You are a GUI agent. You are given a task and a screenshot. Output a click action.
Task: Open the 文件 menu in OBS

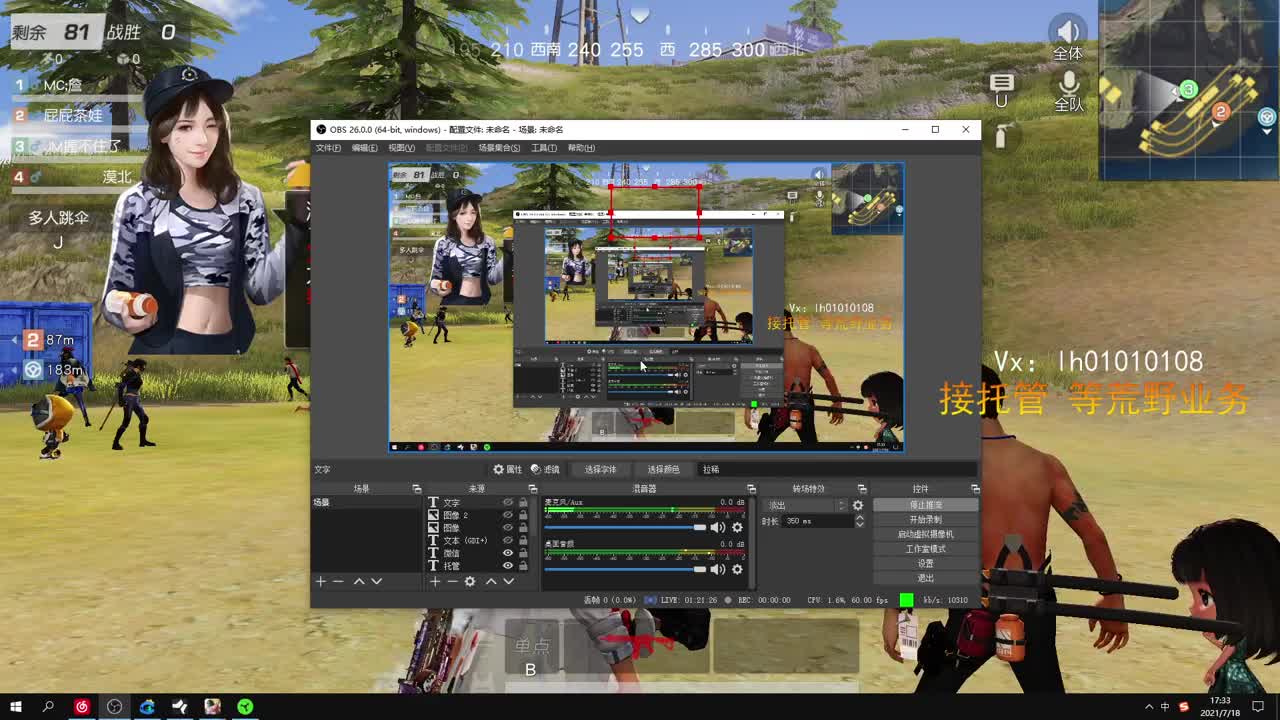[328, 148]
